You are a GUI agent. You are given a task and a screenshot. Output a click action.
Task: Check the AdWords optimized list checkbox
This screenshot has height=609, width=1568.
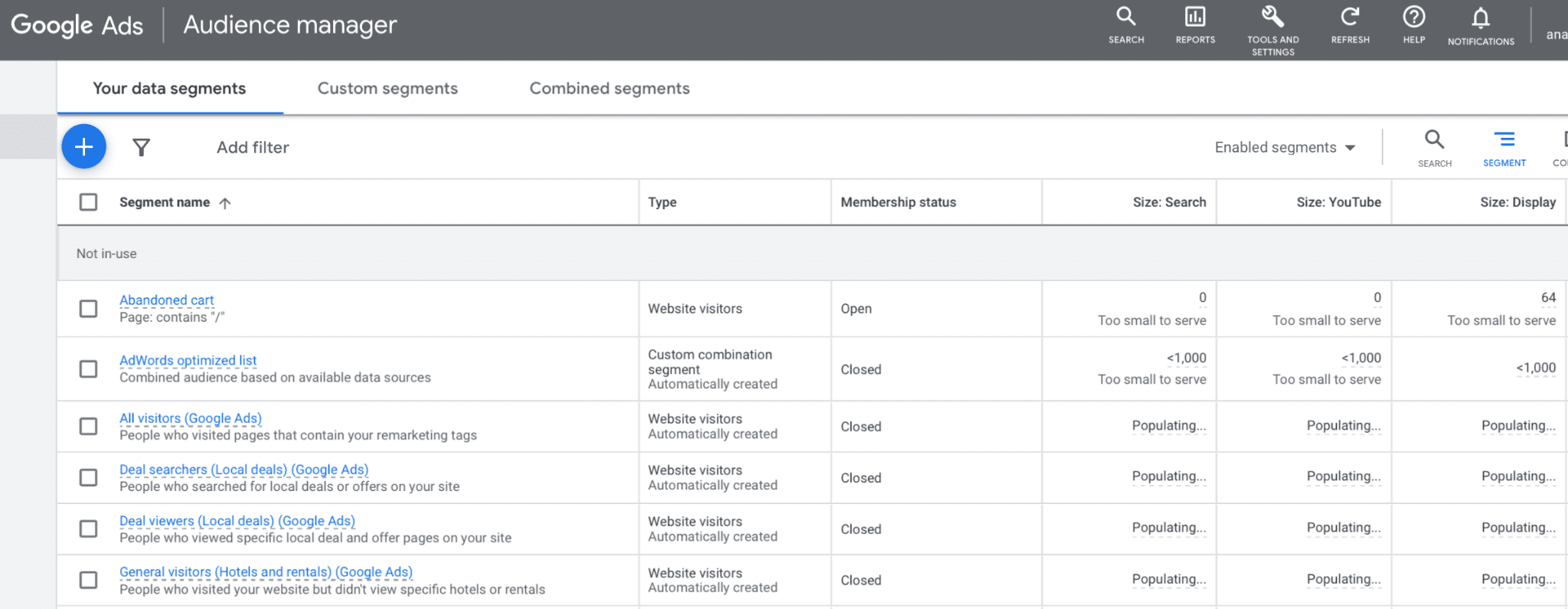(x=89, y=369)
